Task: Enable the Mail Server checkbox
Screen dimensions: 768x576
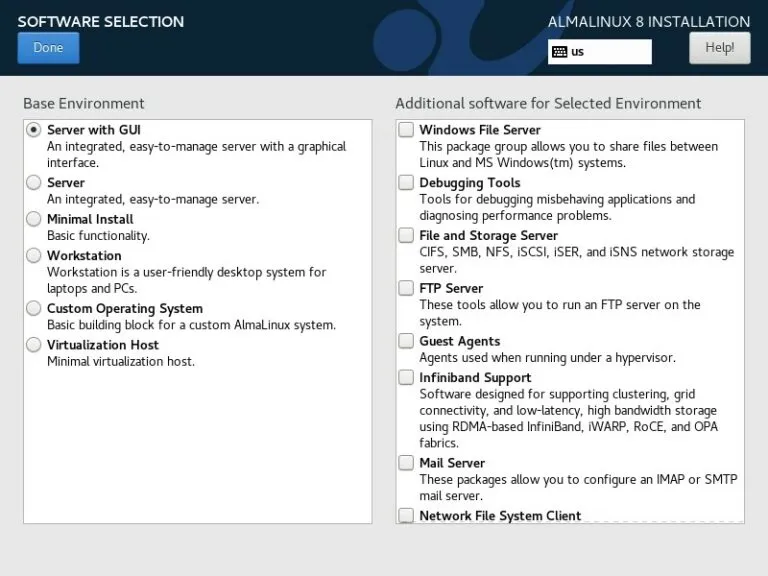Action: point(406,463)
